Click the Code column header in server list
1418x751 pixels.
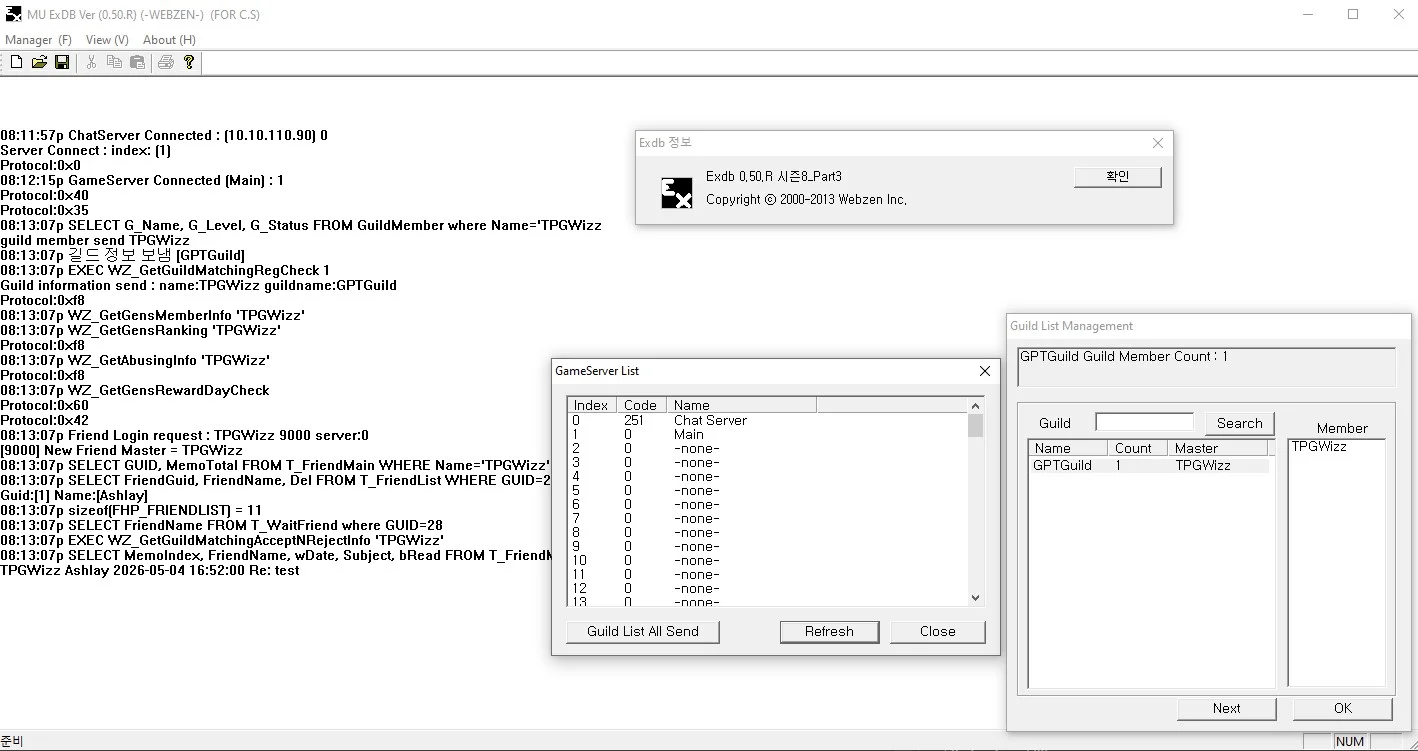[x=641, y=405]
